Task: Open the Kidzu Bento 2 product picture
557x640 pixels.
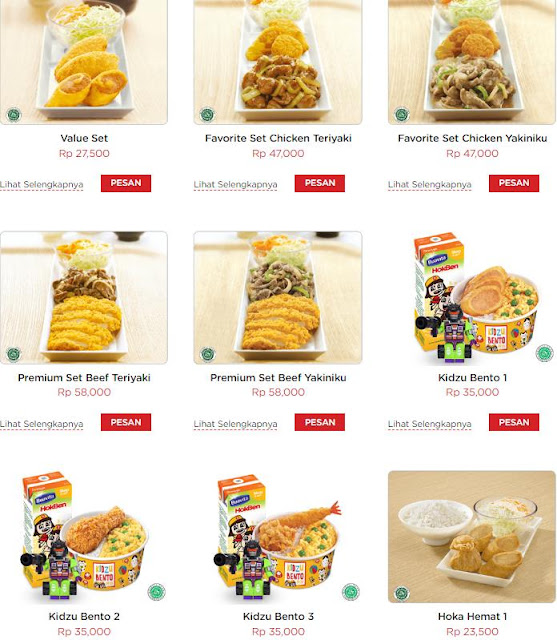Action: tap(84, 537)
